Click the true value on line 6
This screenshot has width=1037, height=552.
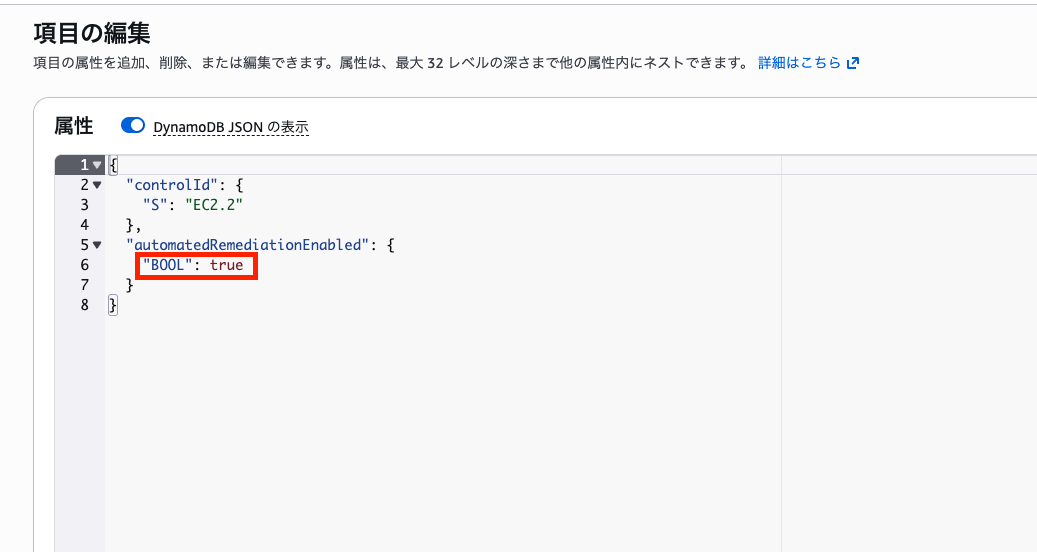click(x=226, y=265)
